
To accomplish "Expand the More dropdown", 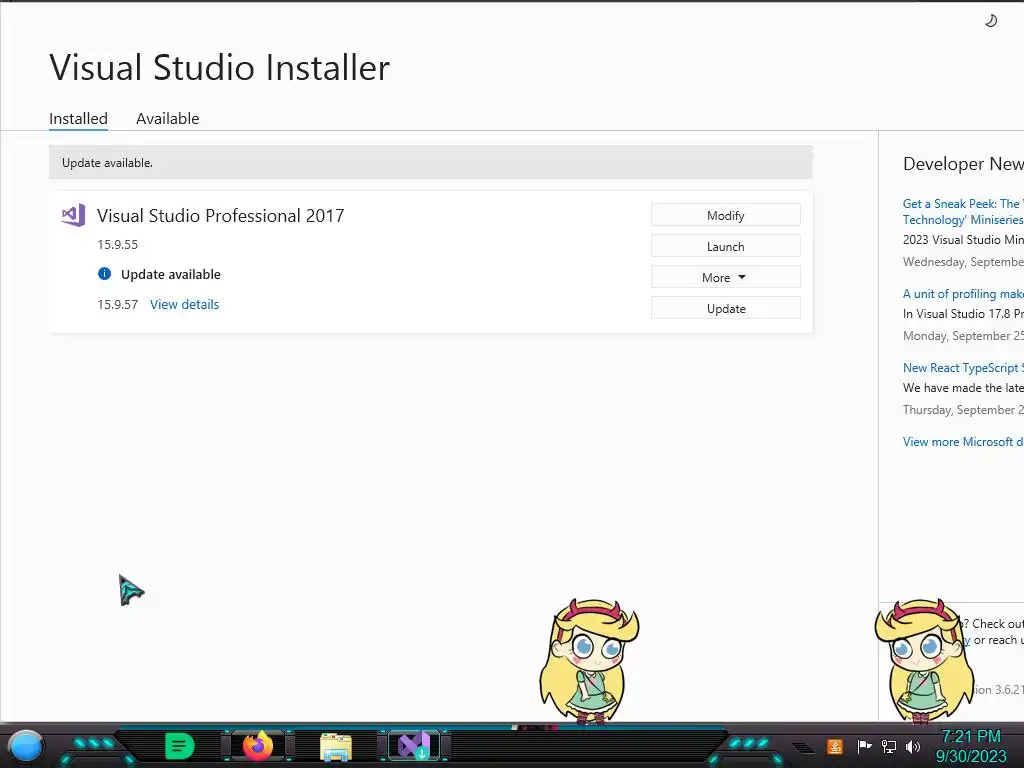I will coord(726,278).
